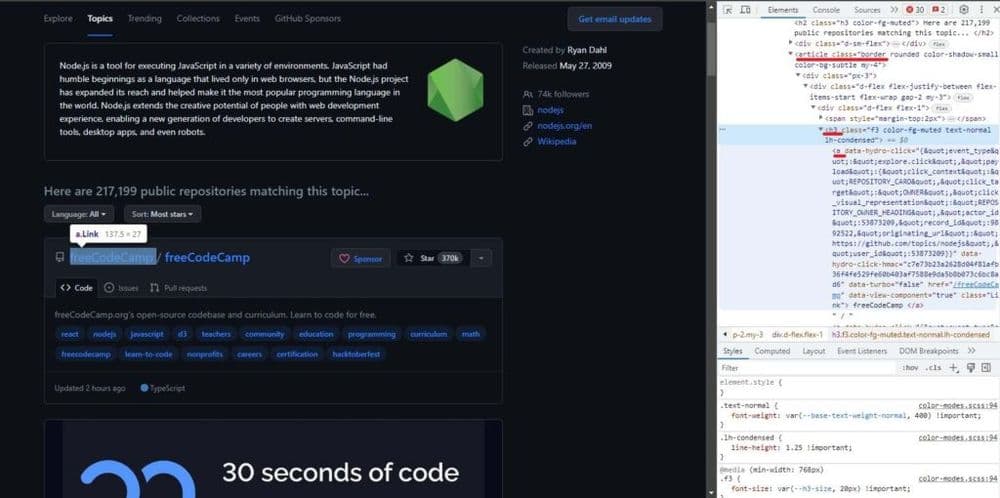The image size is (1000, 498).
Task: Switch to the Sources panel tab
Action: click(867, 10)
